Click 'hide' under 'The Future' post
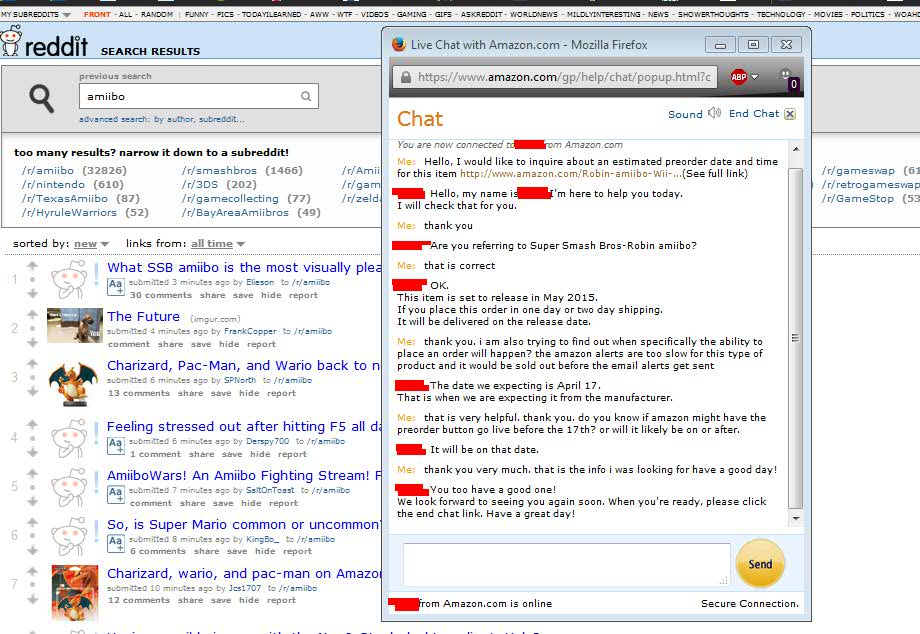The image size is (920, 634). (x=229, y=344)
